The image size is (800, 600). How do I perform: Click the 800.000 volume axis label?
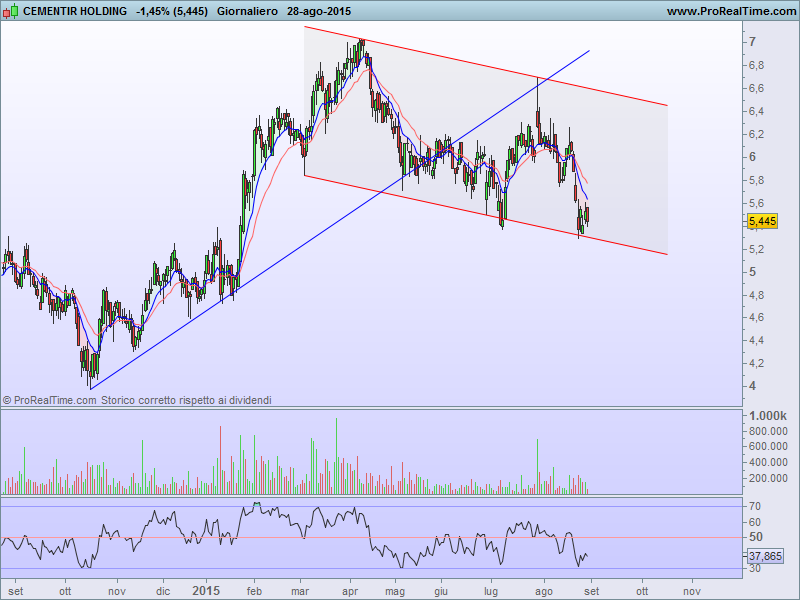point(768,431)
